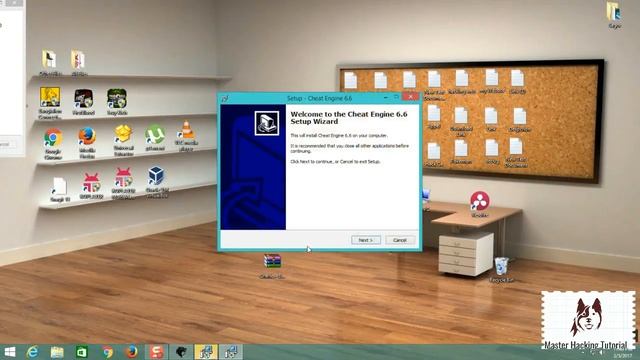Select the yellow game shortcut on shelf
Viewport: 640px width, 360px height.
click(x=50, y=103)
